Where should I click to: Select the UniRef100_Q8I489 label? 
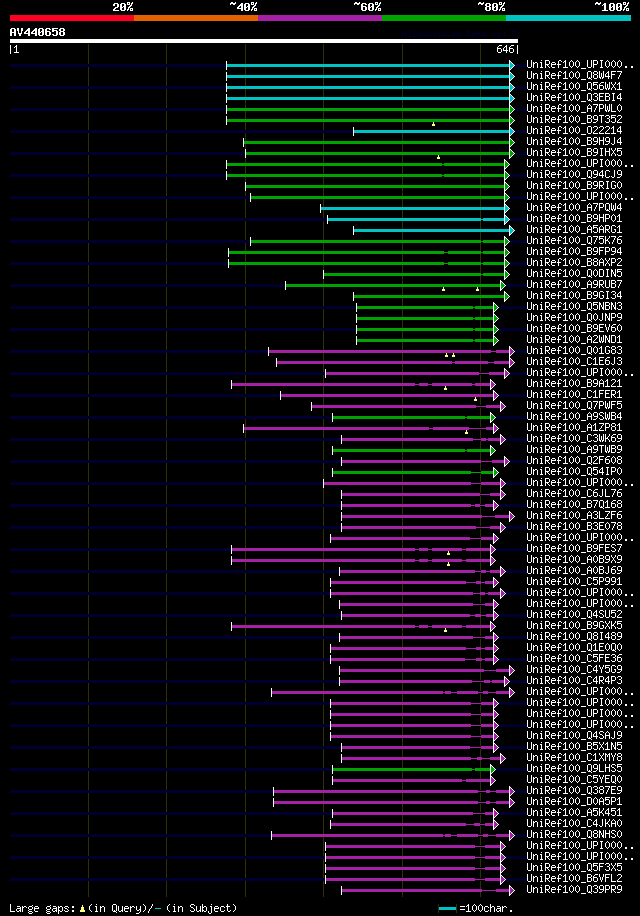click(x=574, y=637)
